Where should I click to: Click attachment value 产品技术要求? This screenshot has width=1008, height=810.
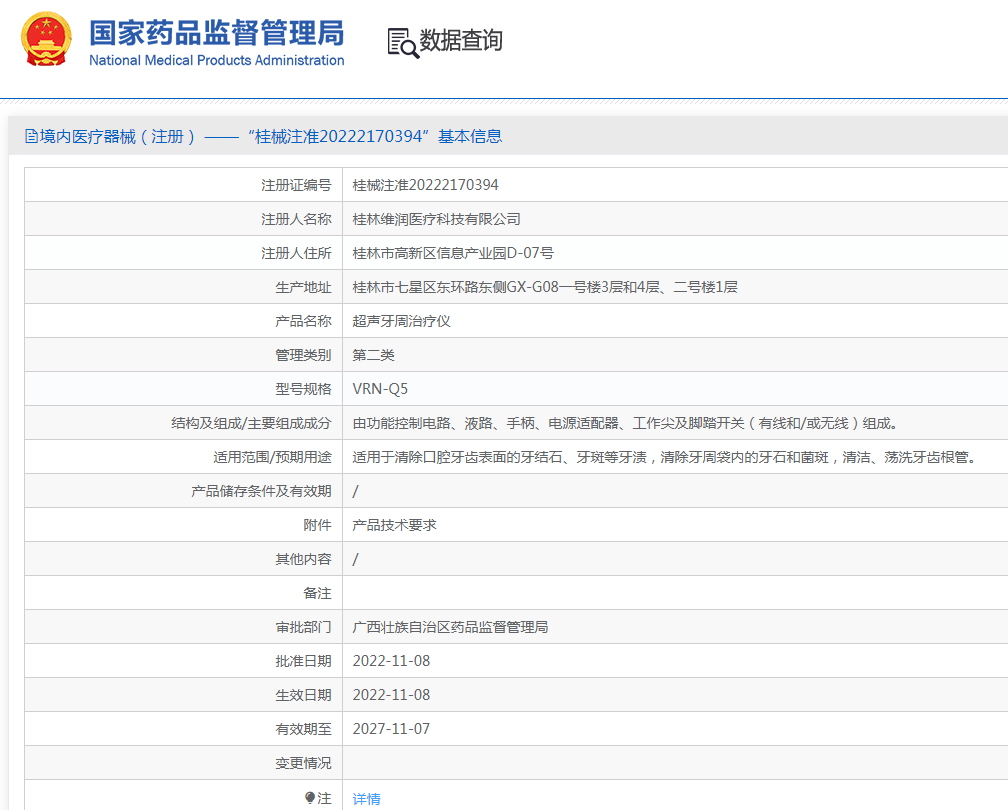[394, 525]
